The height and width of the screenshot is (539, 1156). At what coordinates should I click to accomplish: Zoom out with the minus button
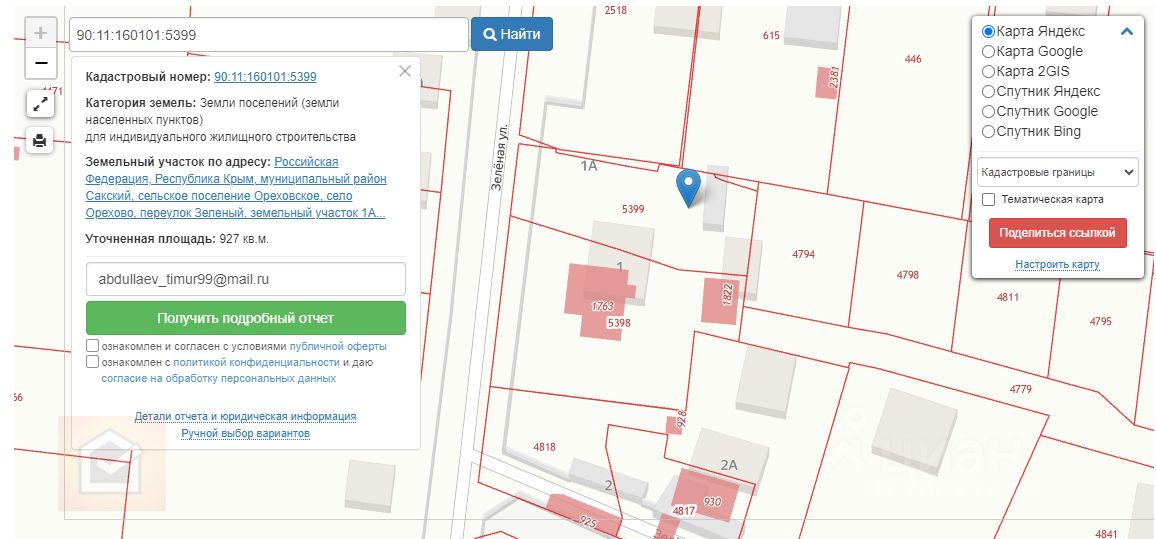(41, 63)
